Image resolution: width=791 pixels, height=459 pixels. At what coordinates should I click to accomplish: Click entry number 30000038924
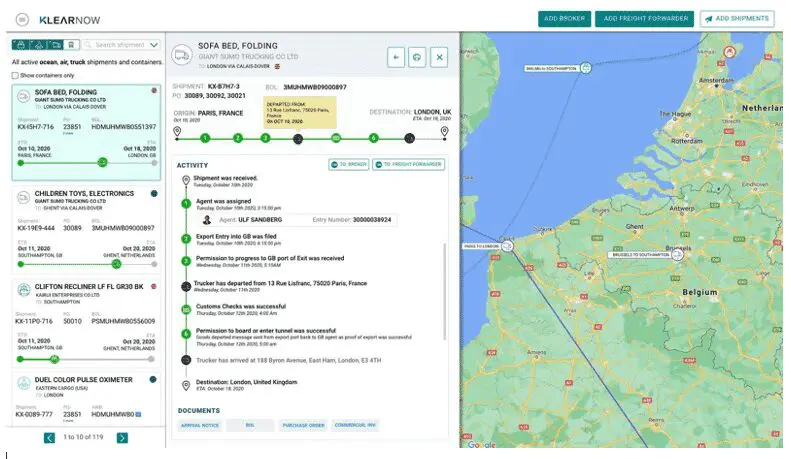(372, 220)
